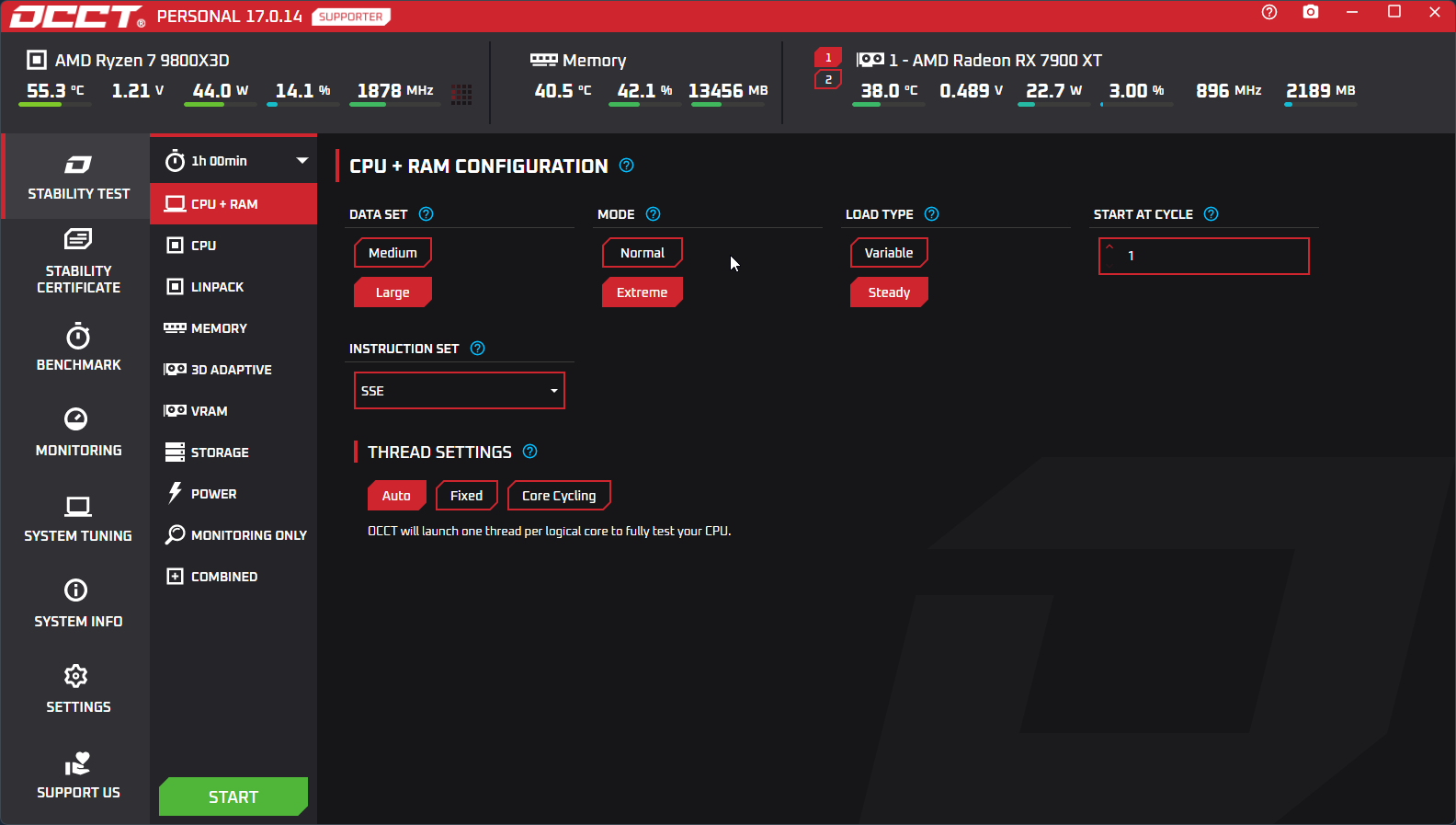This screenshot has width=1456, height=825.
Task: Select the VRAM test
Action: pos(233,411)
